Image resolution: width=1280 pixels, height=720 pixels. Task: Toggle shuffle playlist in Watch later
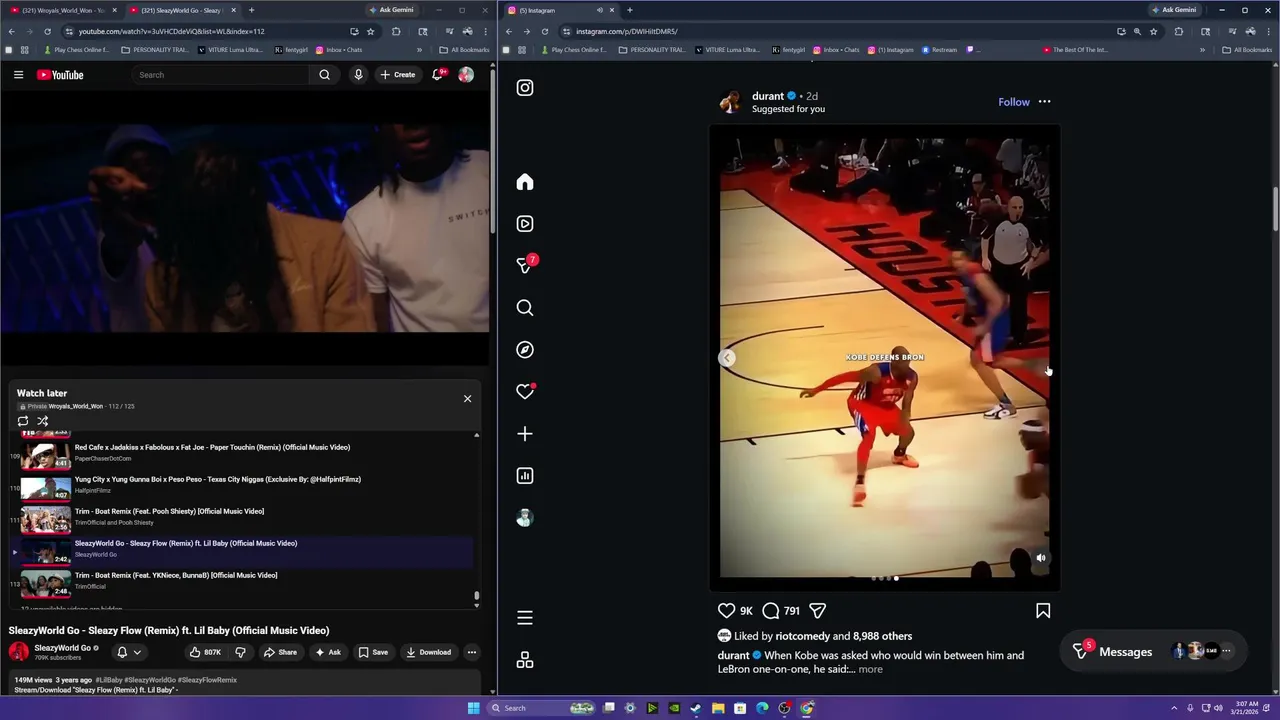click(43, 421)
